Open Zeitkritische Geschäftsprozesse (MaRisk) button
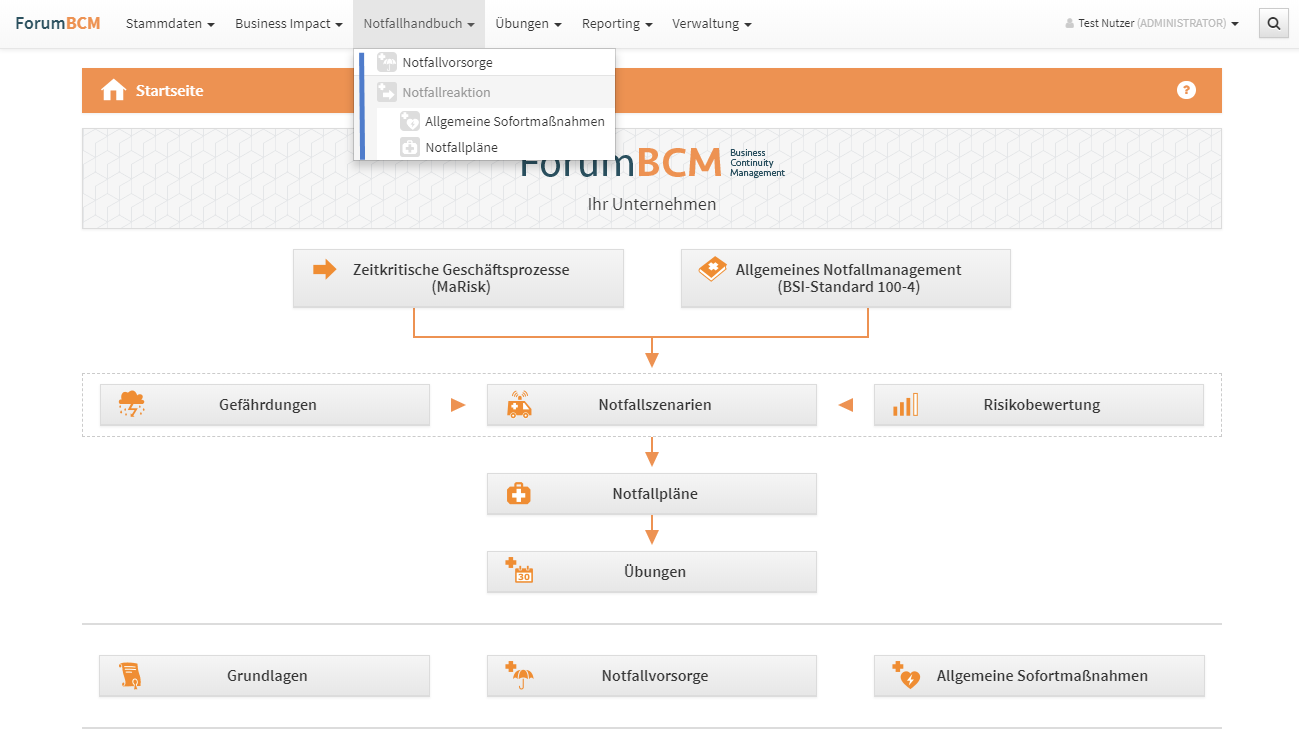This screenshot has width=1299, height=755. pos(458,278)
